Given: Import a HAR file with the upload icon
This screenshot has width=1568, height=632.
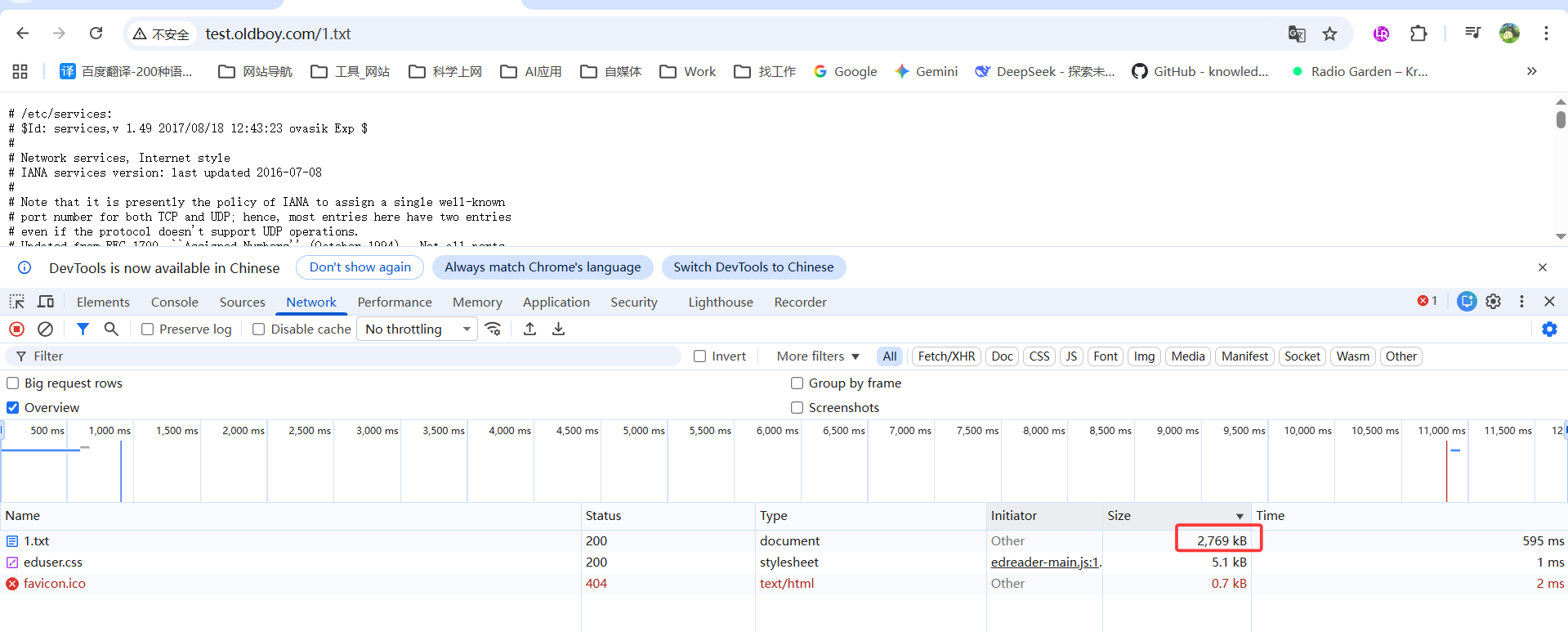Looking at the screenshot, I should pos(529,329).
